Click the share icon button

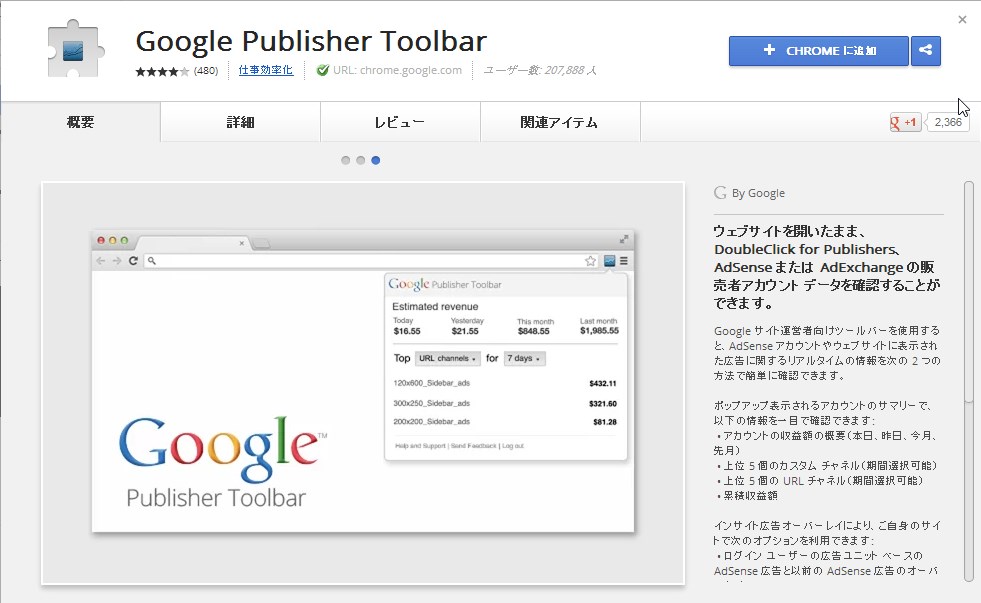coord(926,51)
